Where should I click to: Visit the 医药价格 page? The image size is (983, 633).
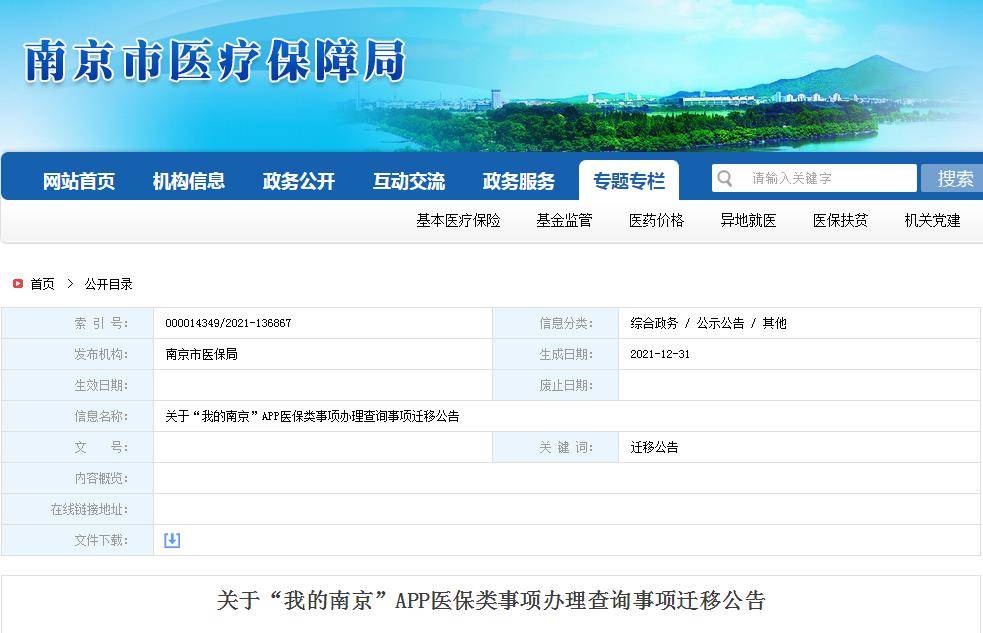pos(656,220)
